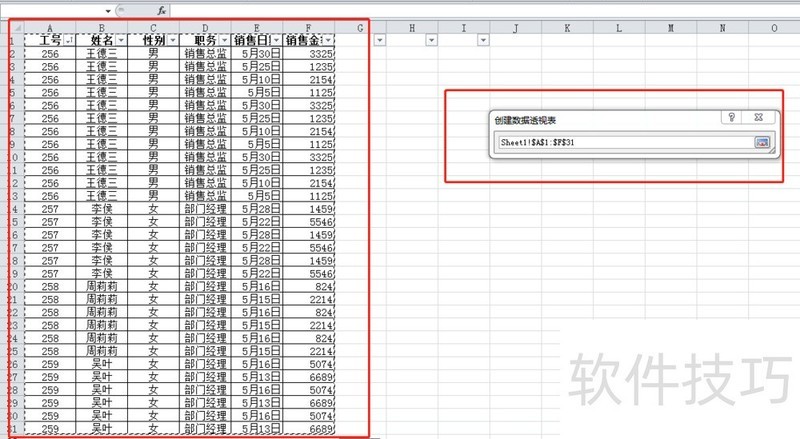Click the Sheet1!$A$1:$F$31 range input field
Viewport: 800px width, 439px height.
click(x=626, y=142)
